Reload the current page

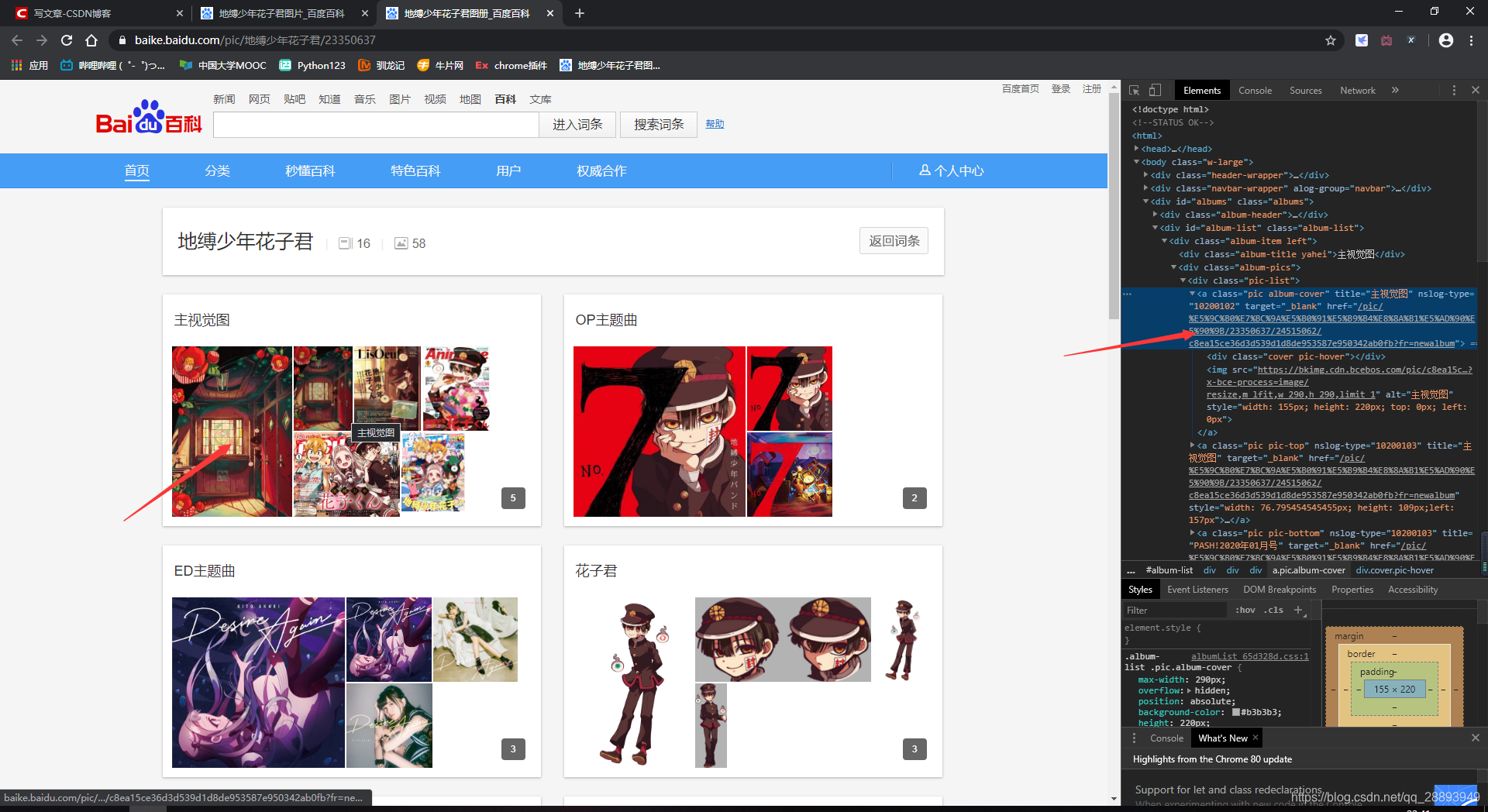67,40
